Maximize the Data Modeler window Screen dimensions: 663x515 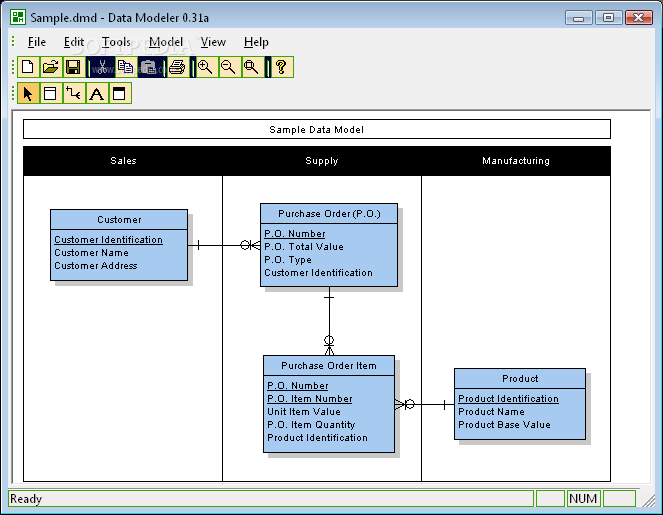[x=608, y=18]
